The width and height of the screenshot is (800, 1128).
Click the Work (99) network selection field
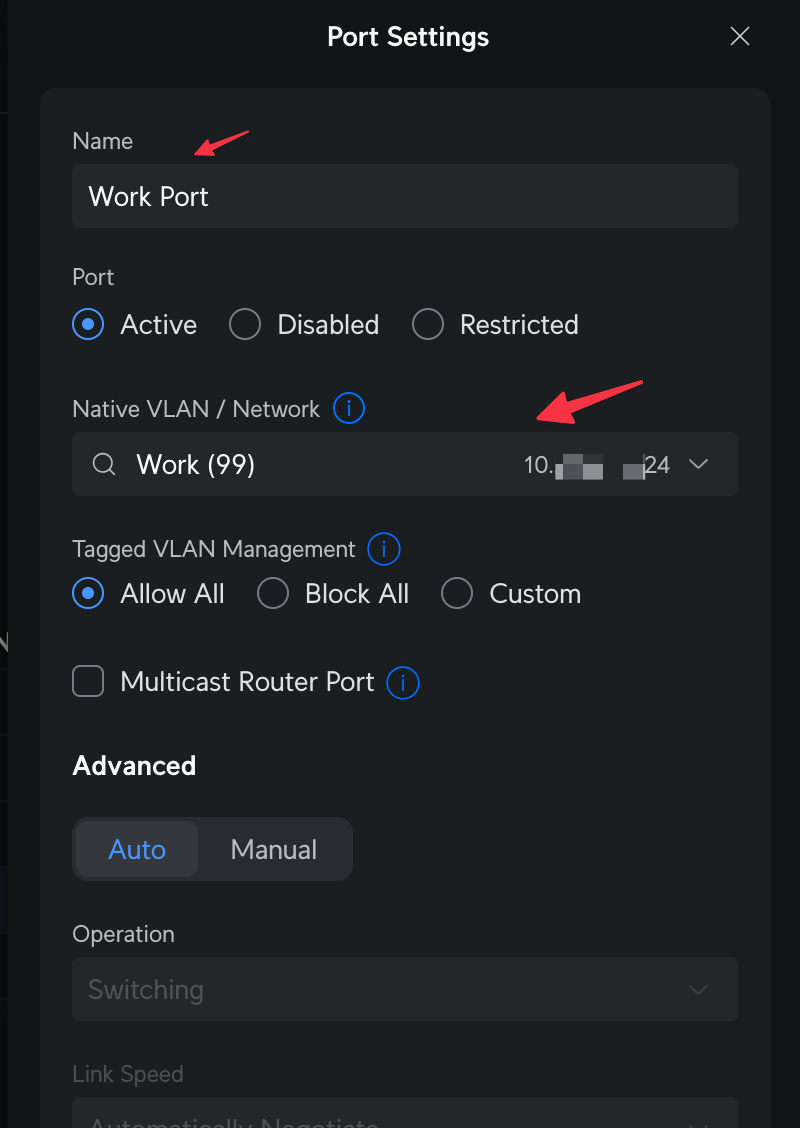(405, 464)
